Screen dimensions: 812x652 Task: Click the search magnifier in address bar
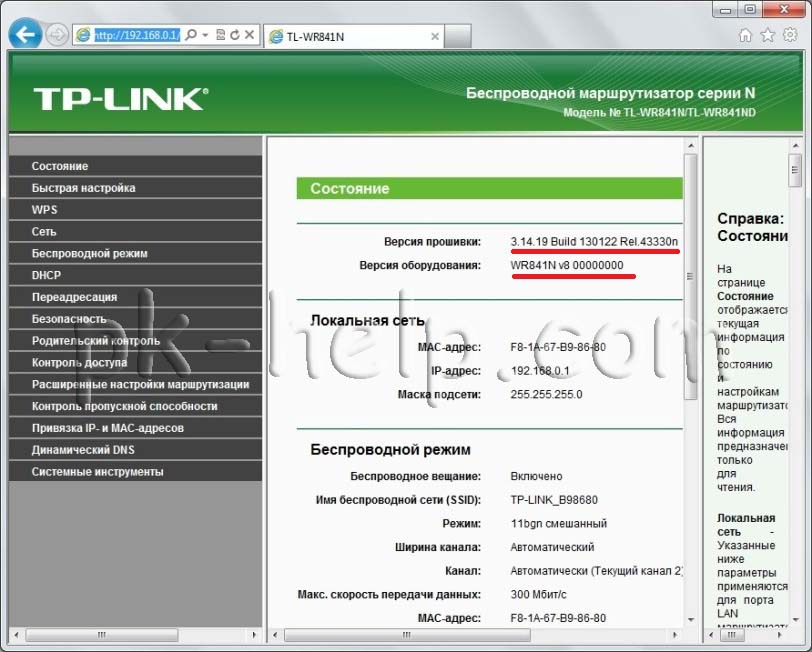191,35
